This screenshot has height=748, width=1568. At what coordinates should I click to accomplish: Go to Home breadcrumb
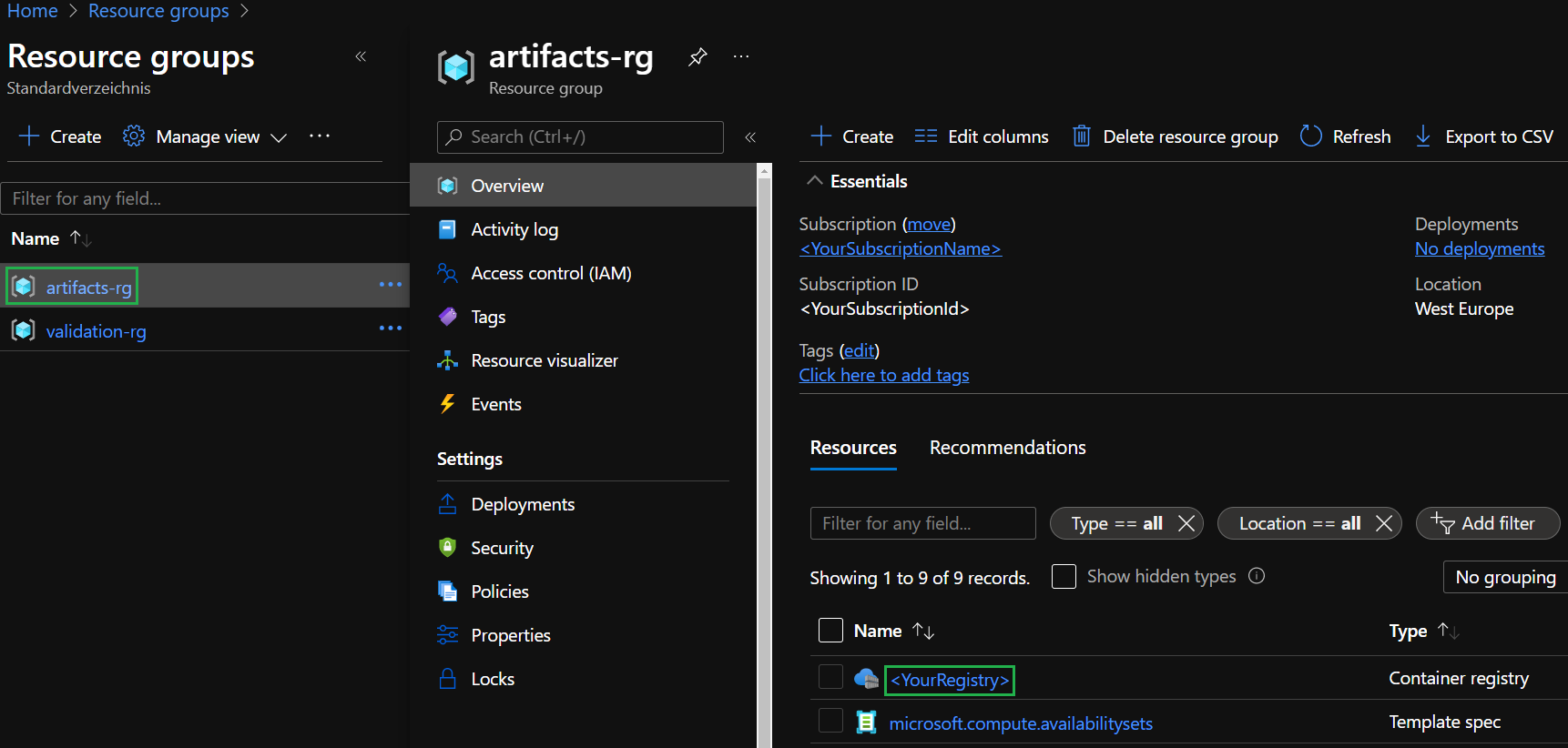tap(33, 11)
